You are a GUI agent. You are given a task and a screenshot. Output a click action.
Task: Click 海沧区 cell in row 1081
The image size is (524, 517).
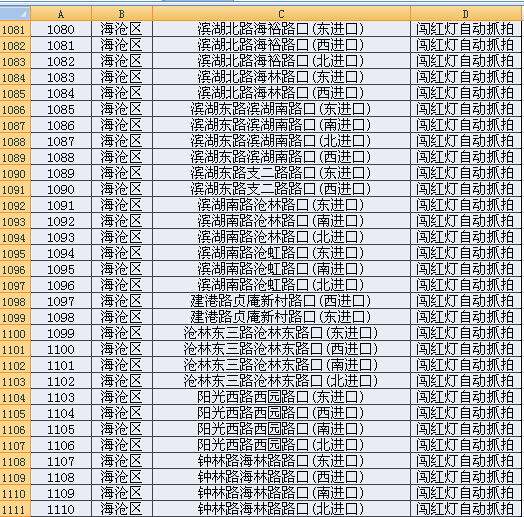click(x=122, y=29)
